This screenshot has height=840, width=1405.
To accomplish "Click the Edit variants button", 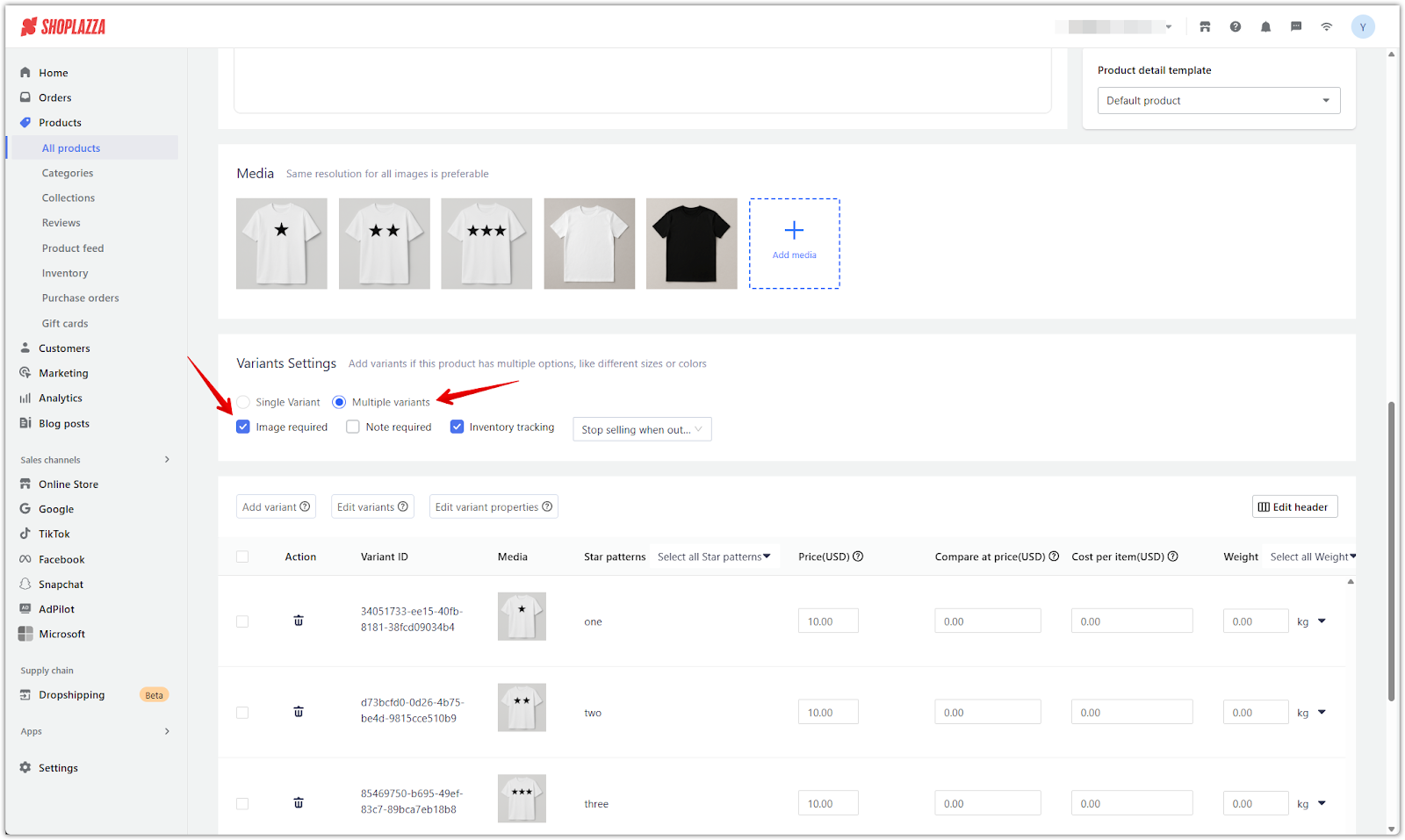I will (x=372, y=506).
